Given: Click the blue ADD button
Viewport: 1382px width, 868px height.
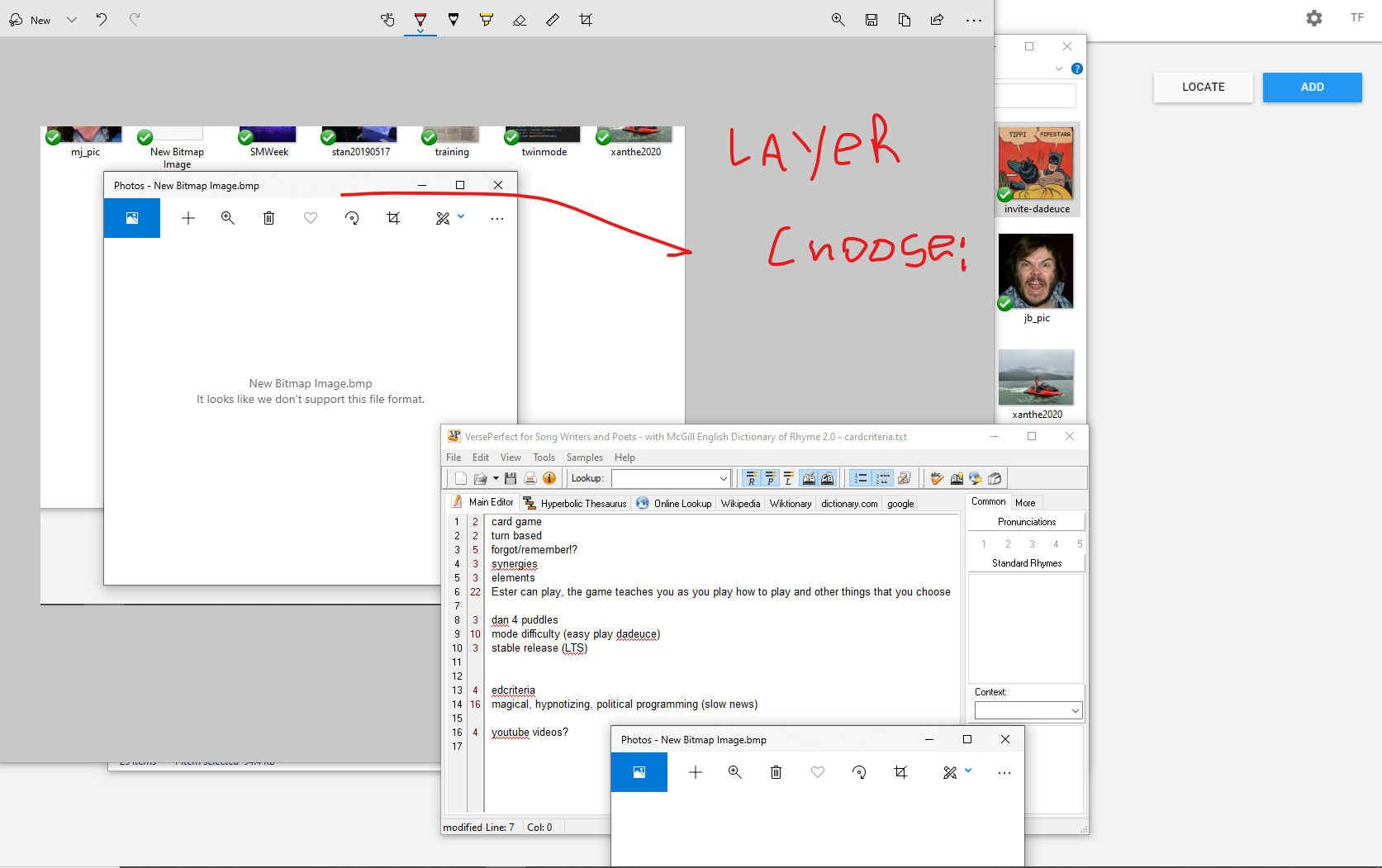Looking at the screenshot, I should click(1312, 87).
